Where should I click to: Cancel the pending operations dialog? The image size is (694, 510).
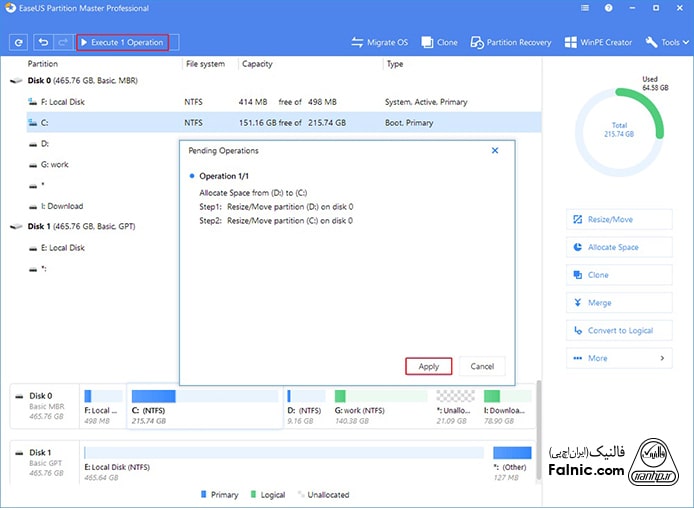(482, 366)
